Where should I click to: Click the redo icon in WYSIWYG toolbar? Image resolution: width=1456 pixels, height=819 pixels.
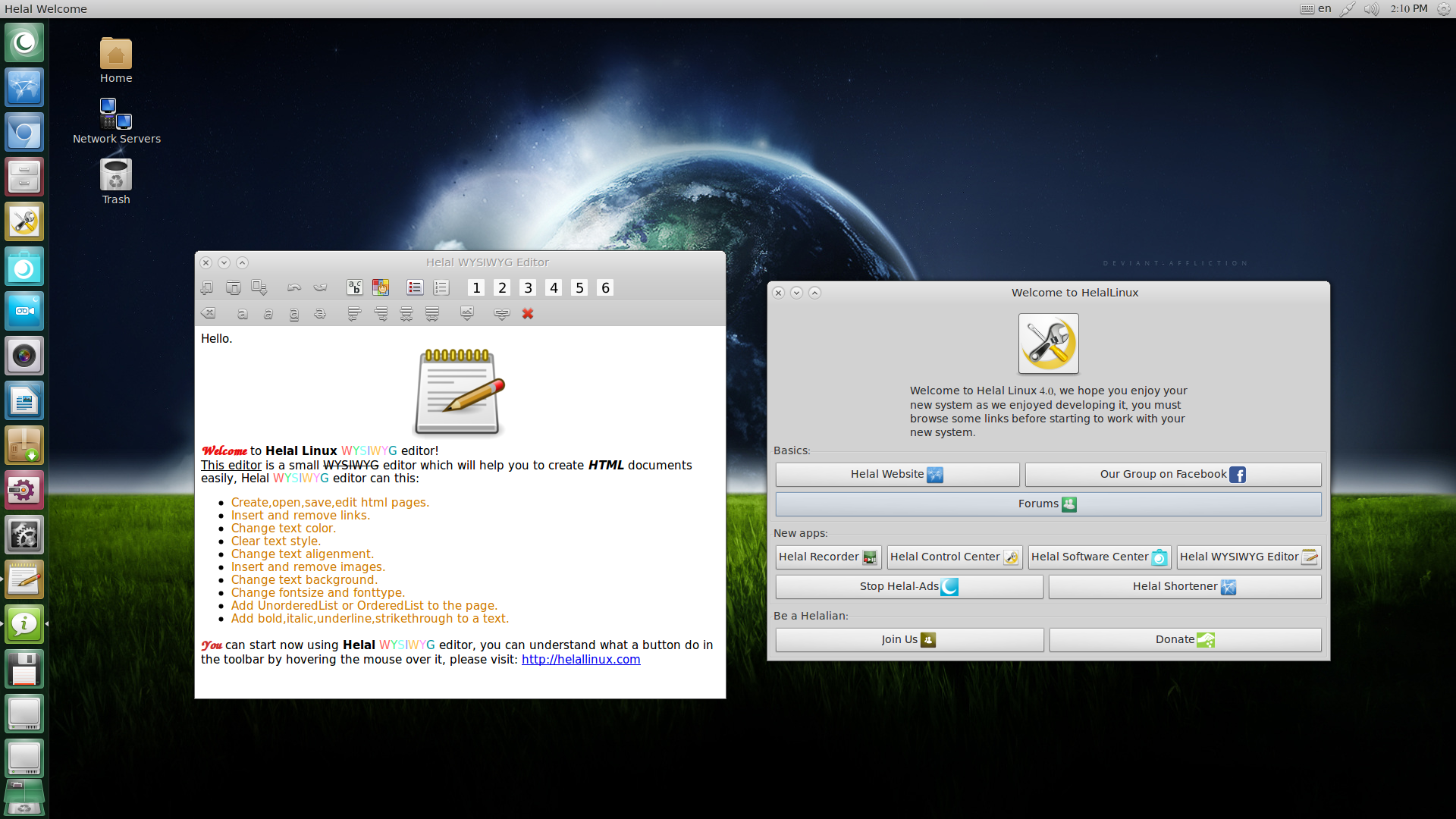tap(320, 288)
